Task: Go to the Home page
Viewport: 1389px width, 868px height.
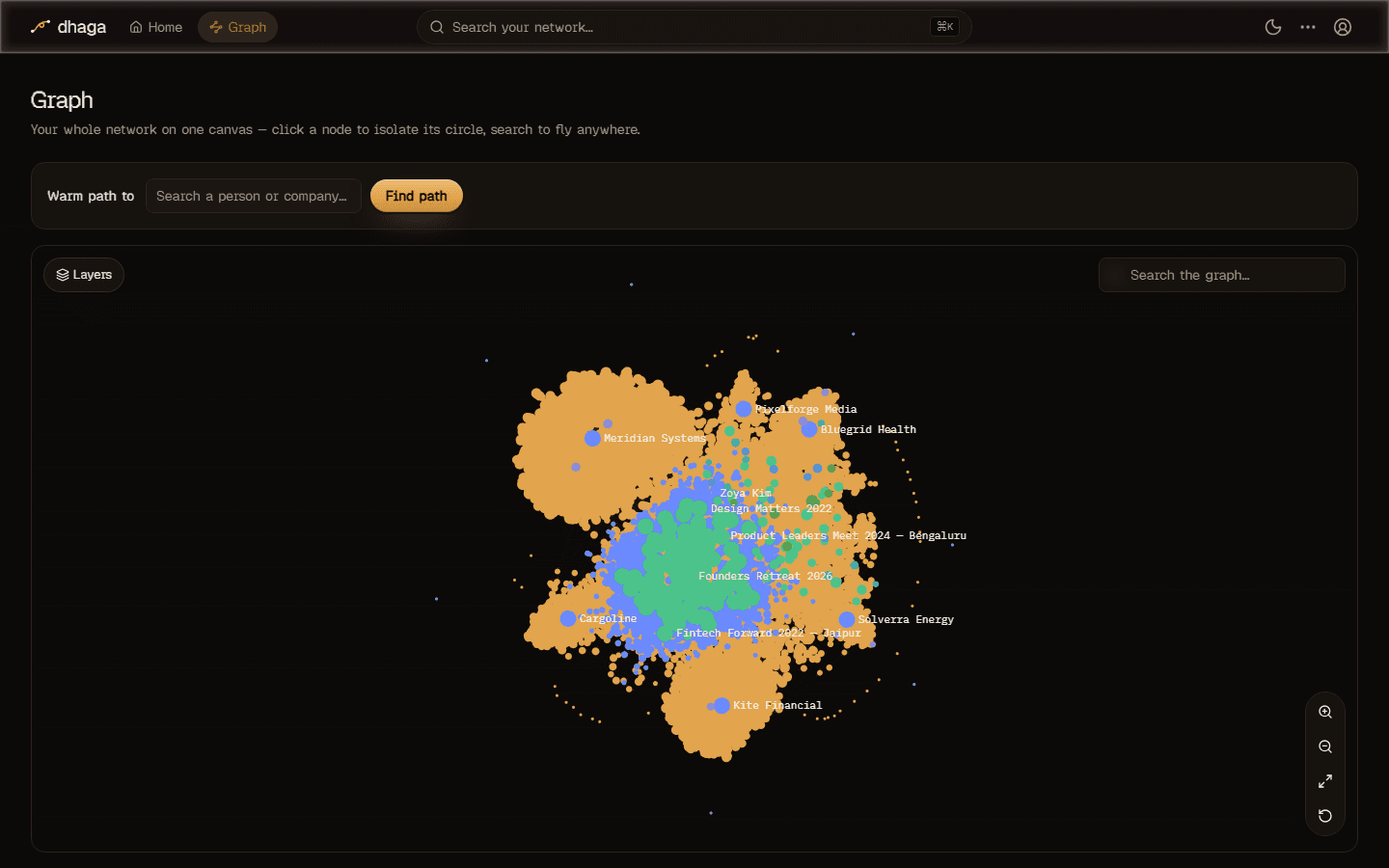Action: coord(156,27)
